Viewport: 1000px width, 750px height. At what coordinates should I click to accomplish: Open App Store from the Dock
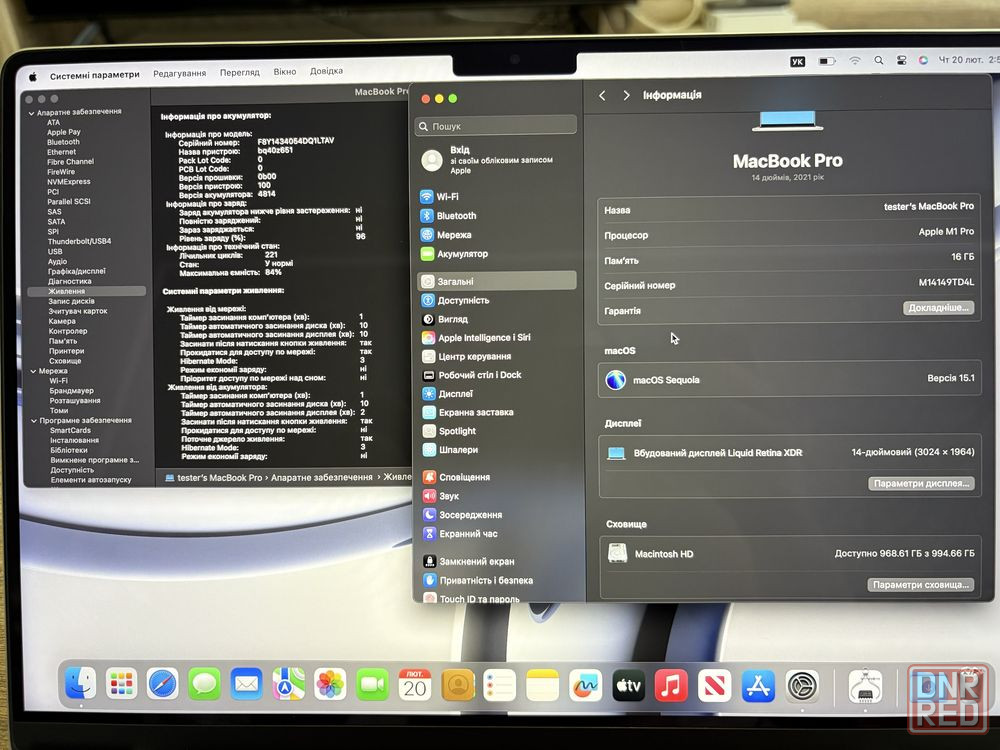758,686
